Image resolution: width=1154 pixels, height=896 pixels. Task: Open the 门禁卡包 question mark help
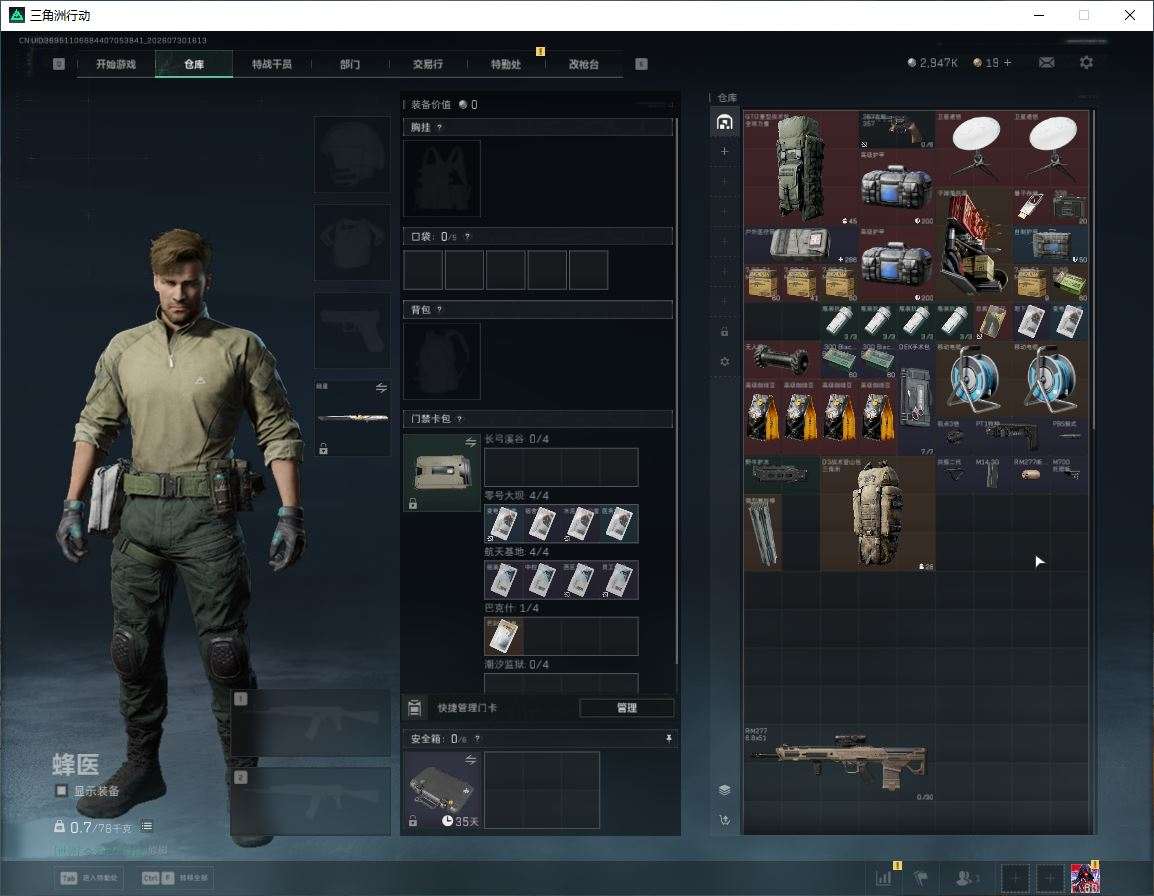460,418
